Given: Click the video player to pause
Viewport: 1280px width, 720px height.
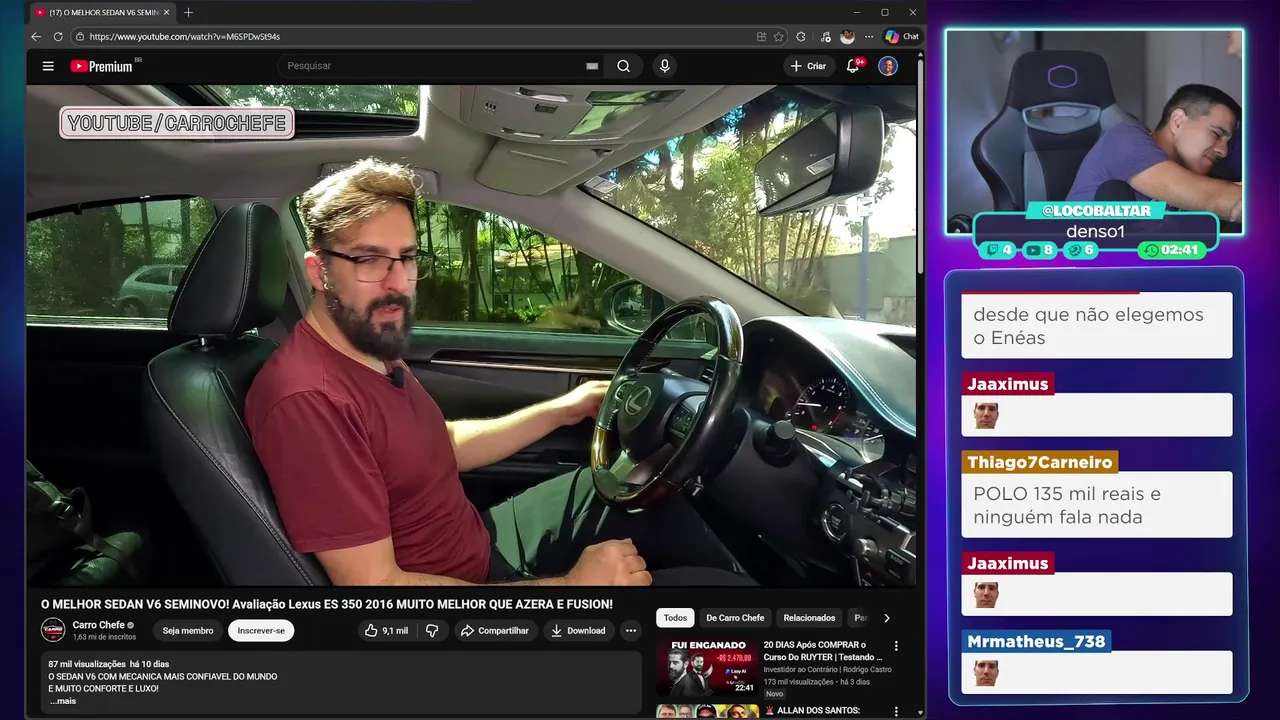Looking at the screenshot, I should click(x=470, y=335).
